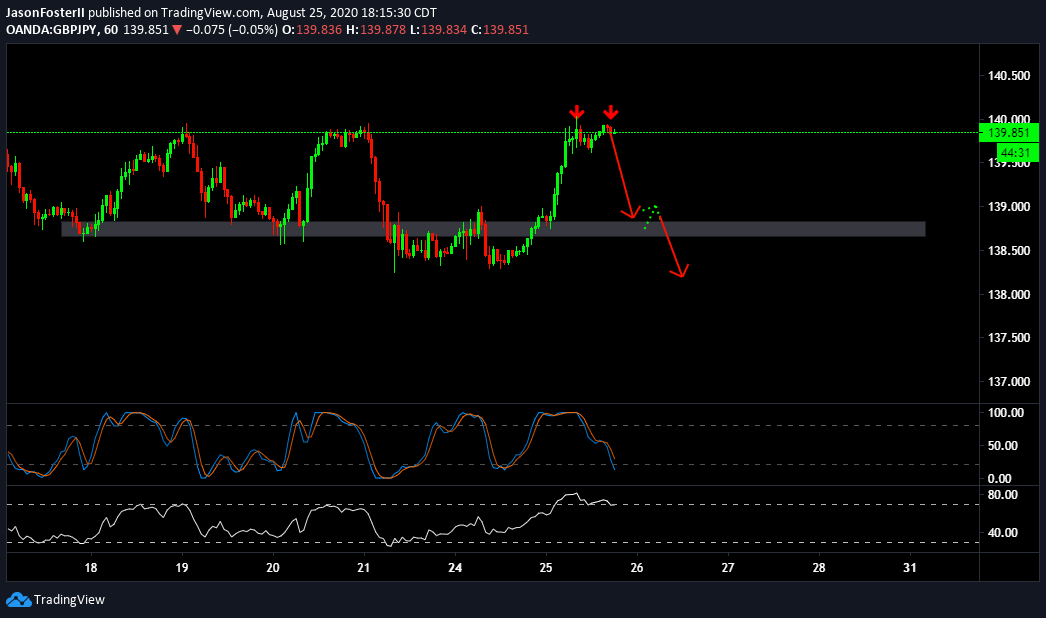Image resolution: width=1046 pixels, height=618 pixels.
Task: Click the 60 interval value in header
Action: click(111, 30)
